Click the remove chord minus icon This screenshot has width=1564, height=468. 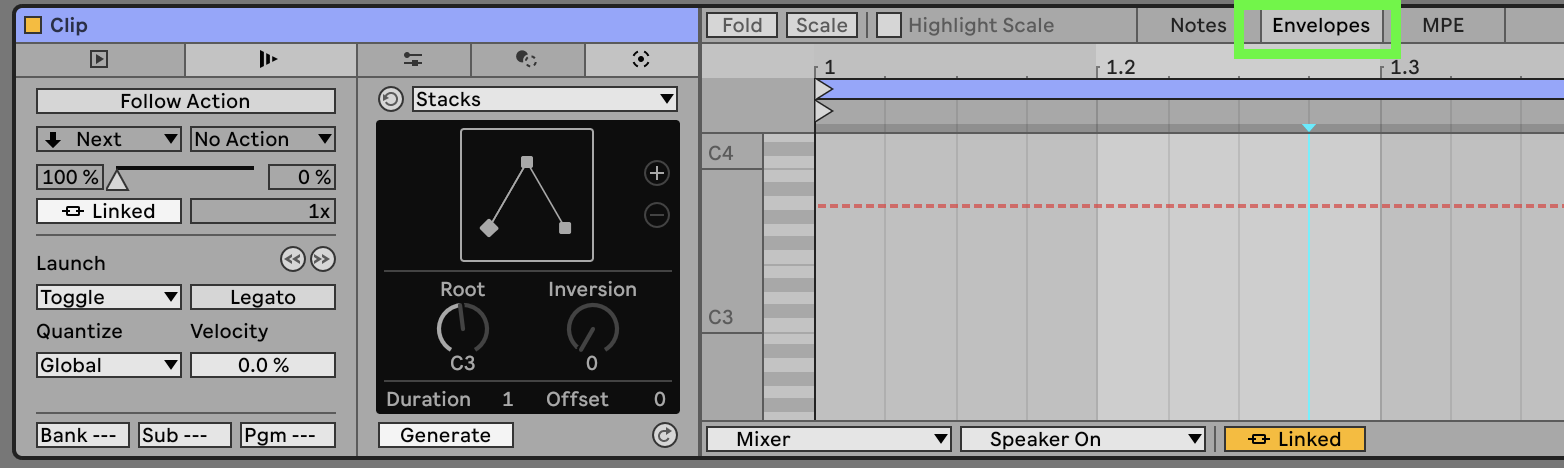pyautogui.click(x=656, y=215)
